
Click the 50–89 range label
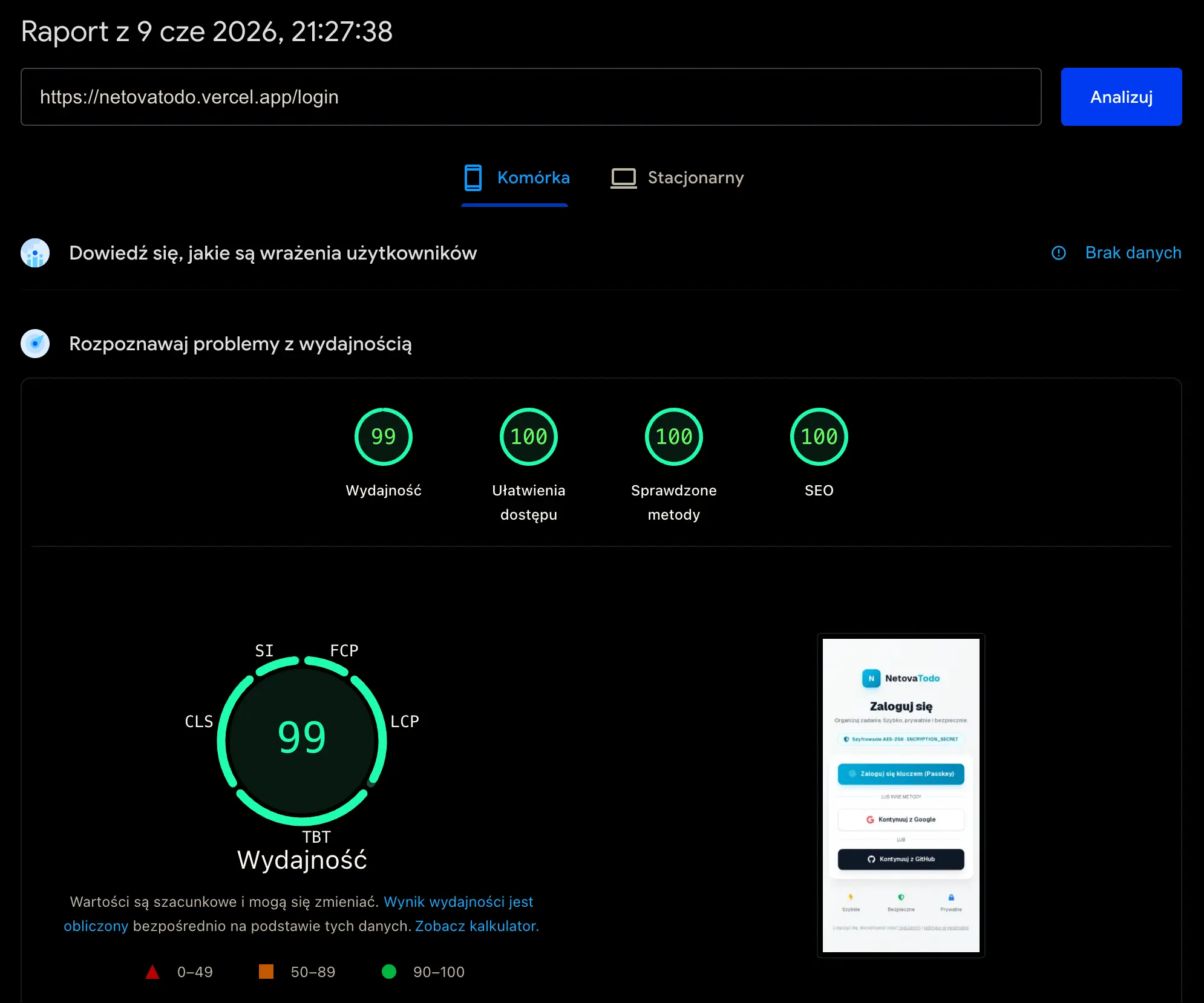313,972
